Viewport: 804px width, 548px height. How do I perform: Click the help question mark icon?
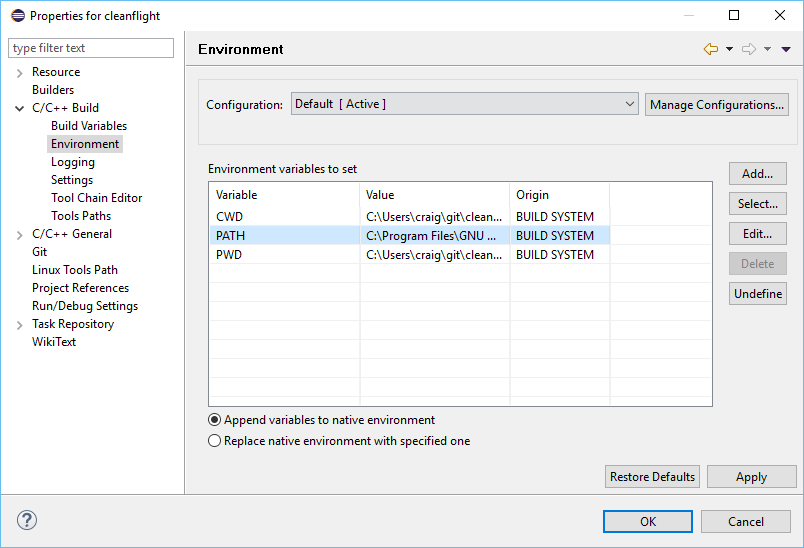click(27, 521)
